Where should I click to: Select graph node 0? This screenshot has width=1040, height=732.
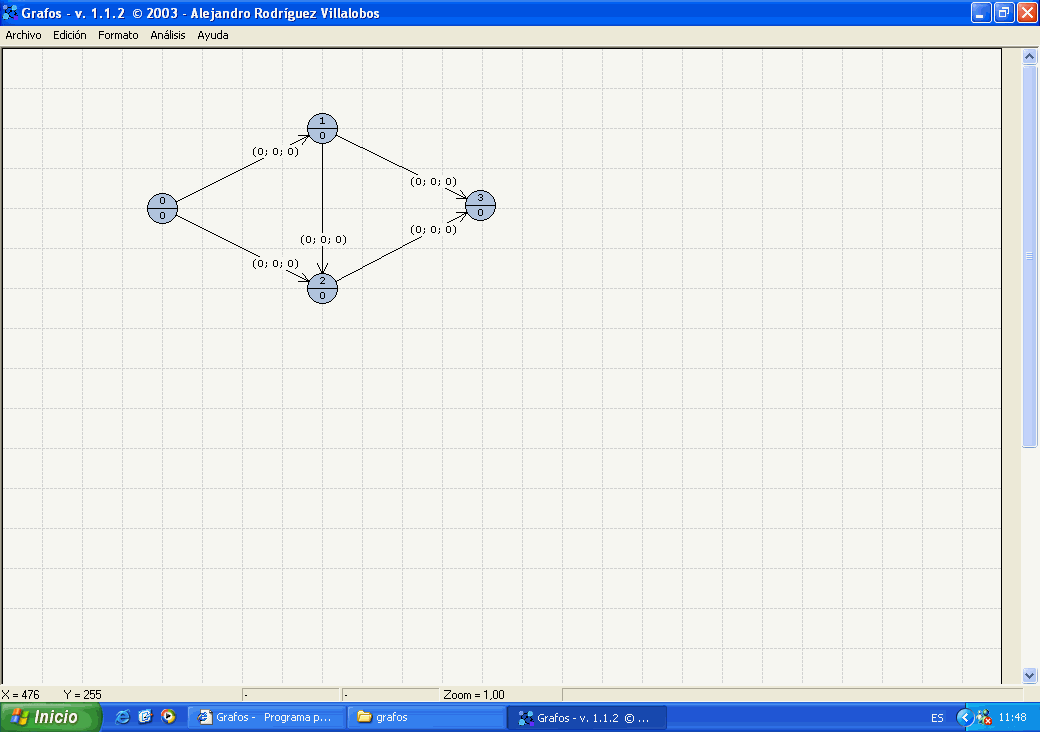tap(162, 208)
